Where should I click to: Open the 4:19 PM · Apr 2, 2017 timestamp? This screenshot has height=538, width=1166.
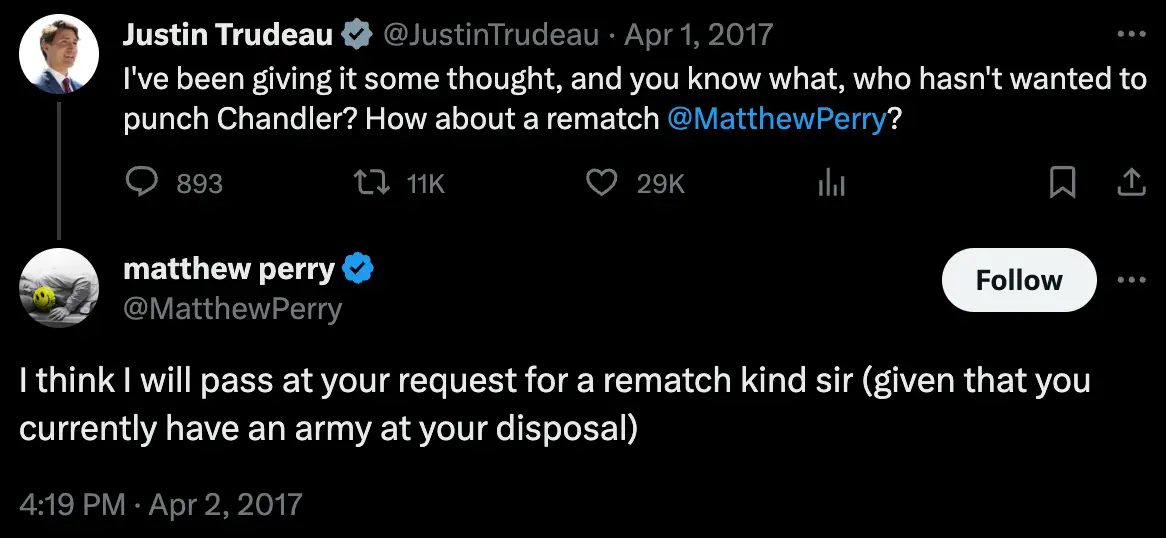click(x=160, y=503)
